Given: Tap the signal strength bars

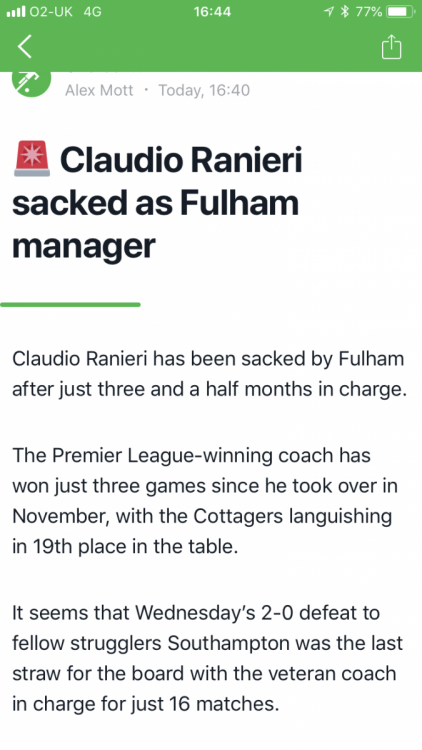Looking at the screenshot, I should 16,11.
